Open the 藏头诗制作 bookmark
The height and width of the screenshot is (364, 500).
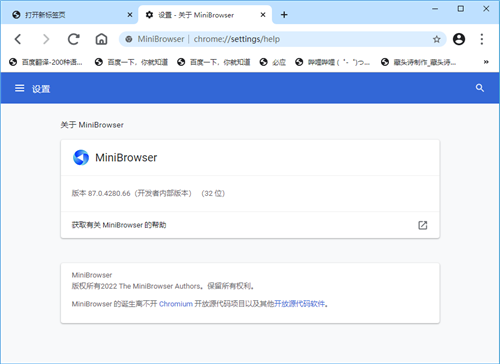coord(418,62)
